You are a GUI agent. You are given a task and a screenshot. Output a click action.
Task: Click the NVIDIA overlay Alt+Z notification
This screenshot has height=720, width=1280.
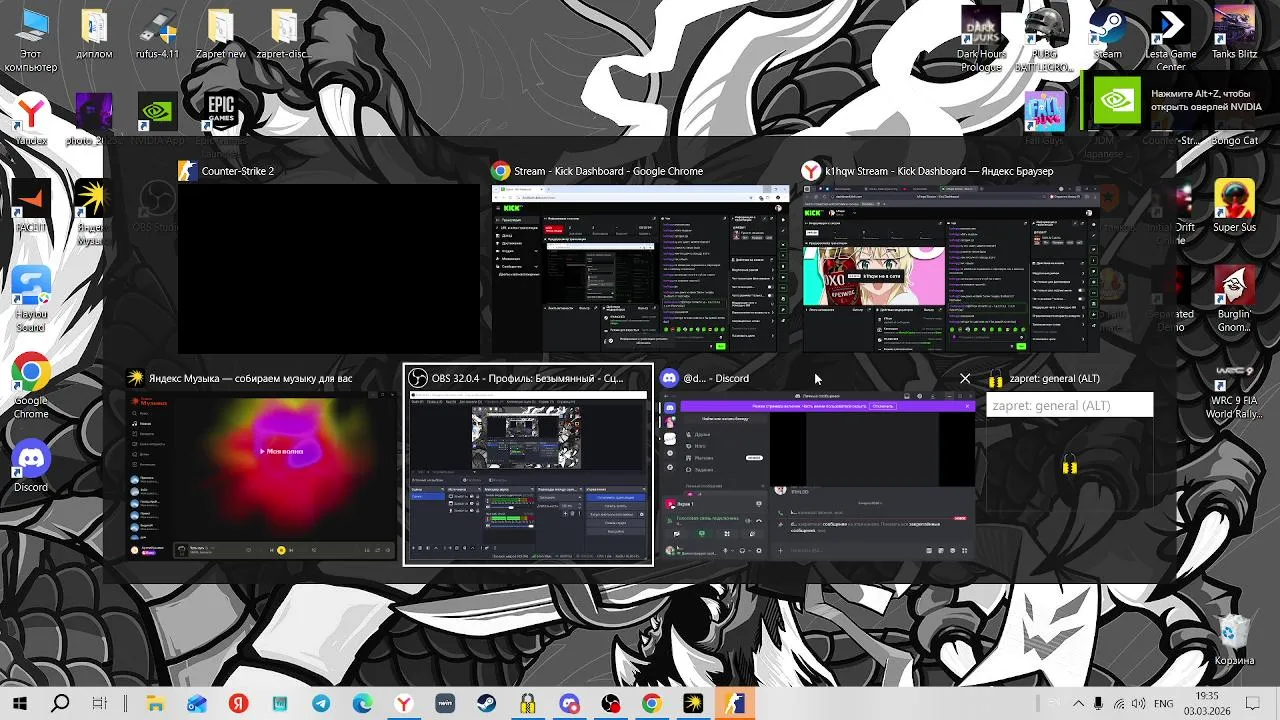1181,100
